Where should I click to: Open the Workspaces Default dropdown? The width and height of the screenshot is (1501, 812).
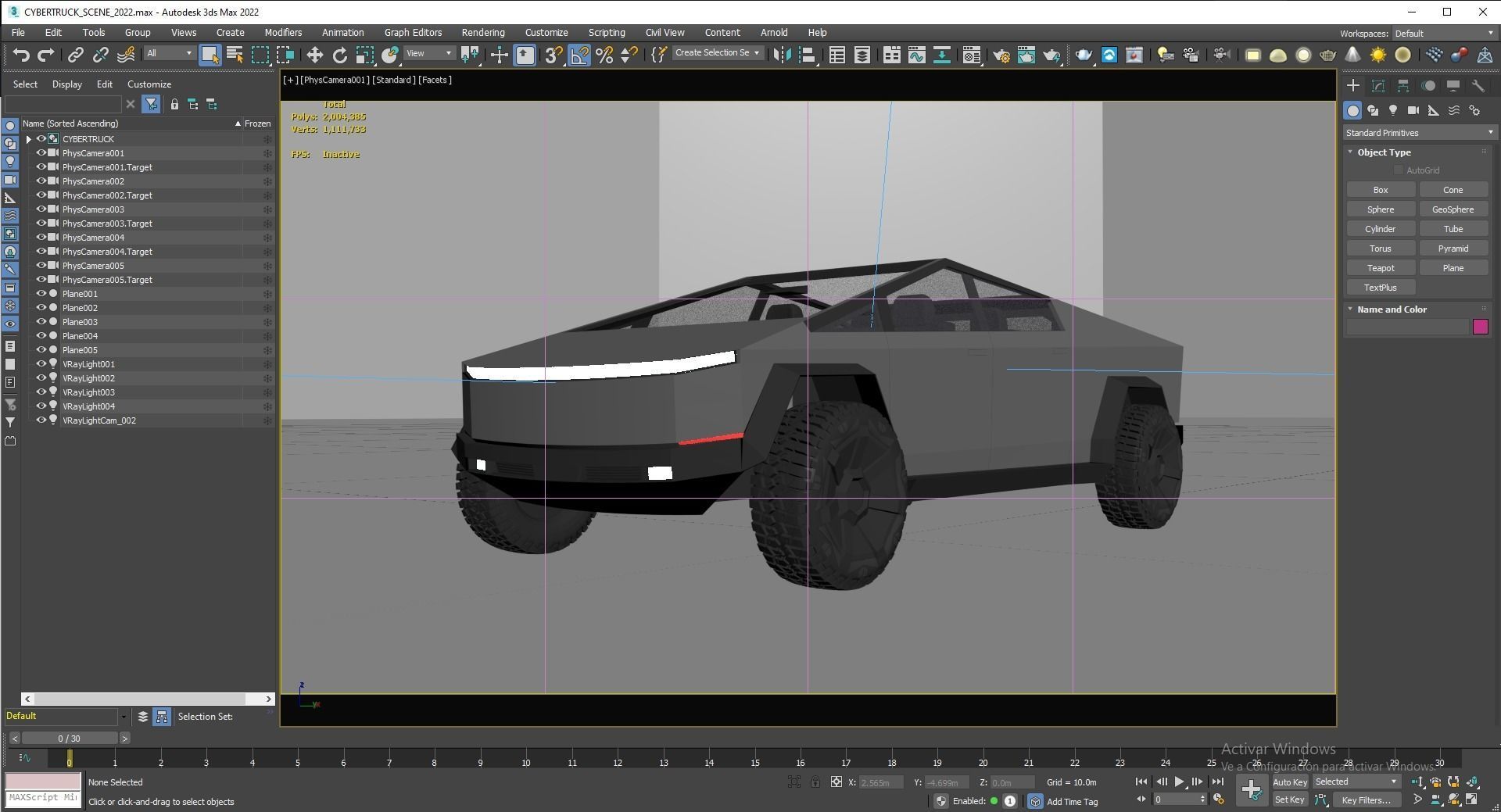pos(1444,34)
